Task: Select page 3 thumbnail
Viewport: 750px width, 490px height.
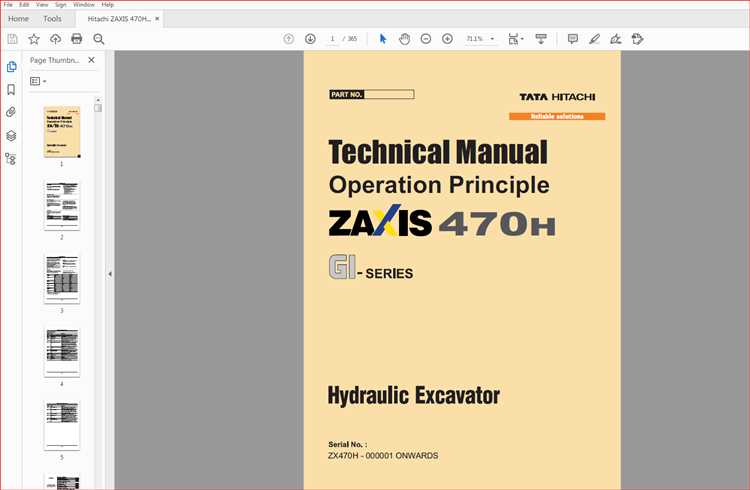Action: pyautogui.click(x=62, y=278)
